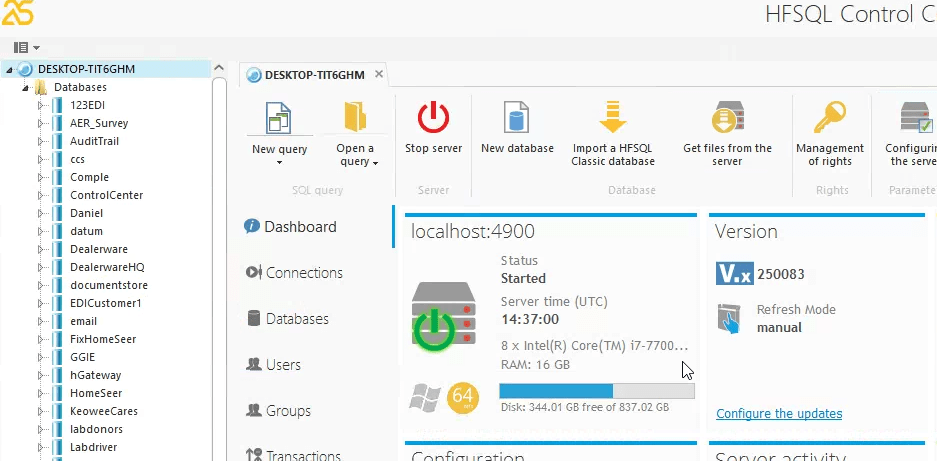Open the New query dropdown arrow
The height and width of the screenshot is (461, 937).
[278, 162]
